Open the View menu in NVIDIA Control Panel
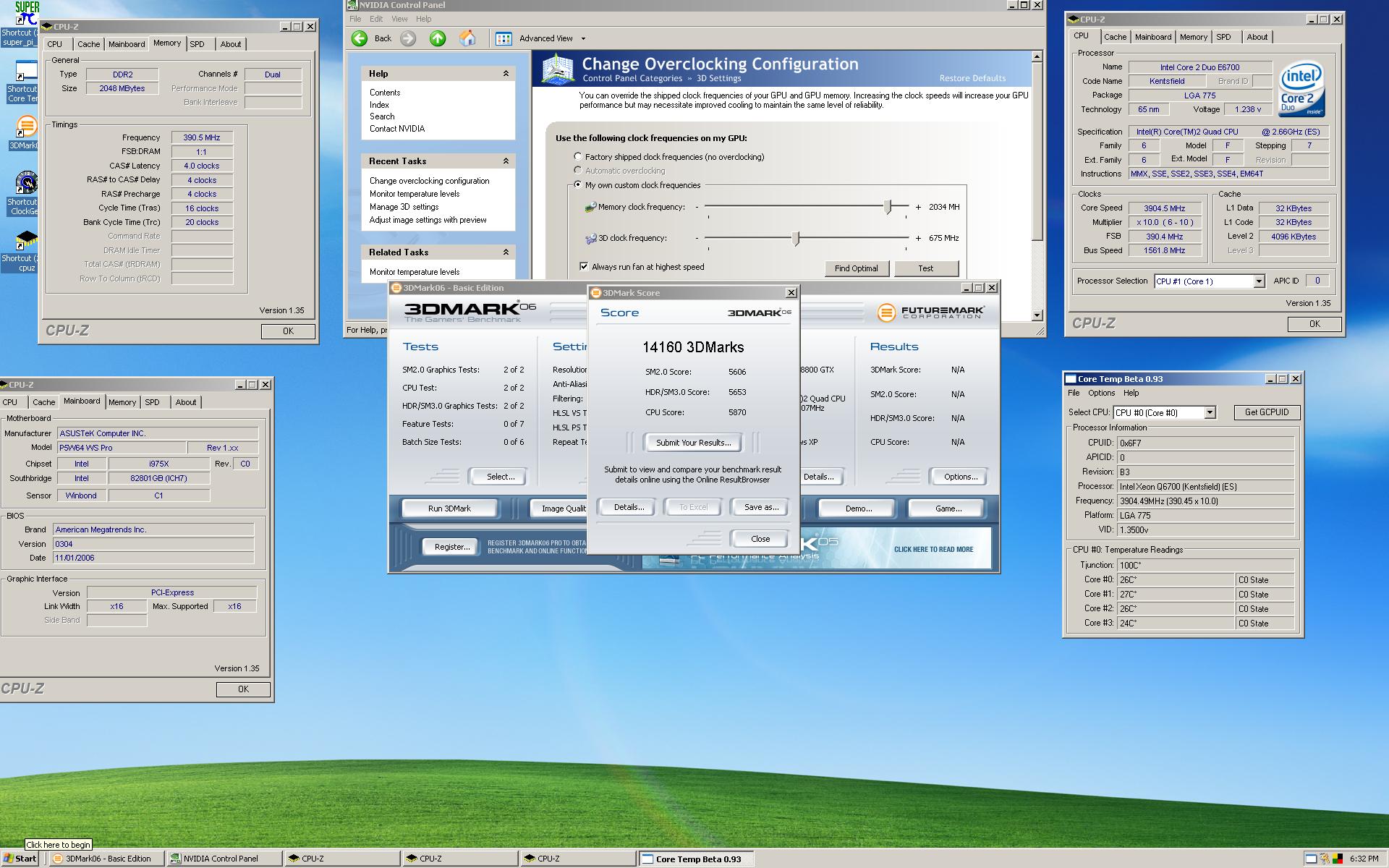Image resolution: width=1389 pixels, height=868 pixels. 399,19
